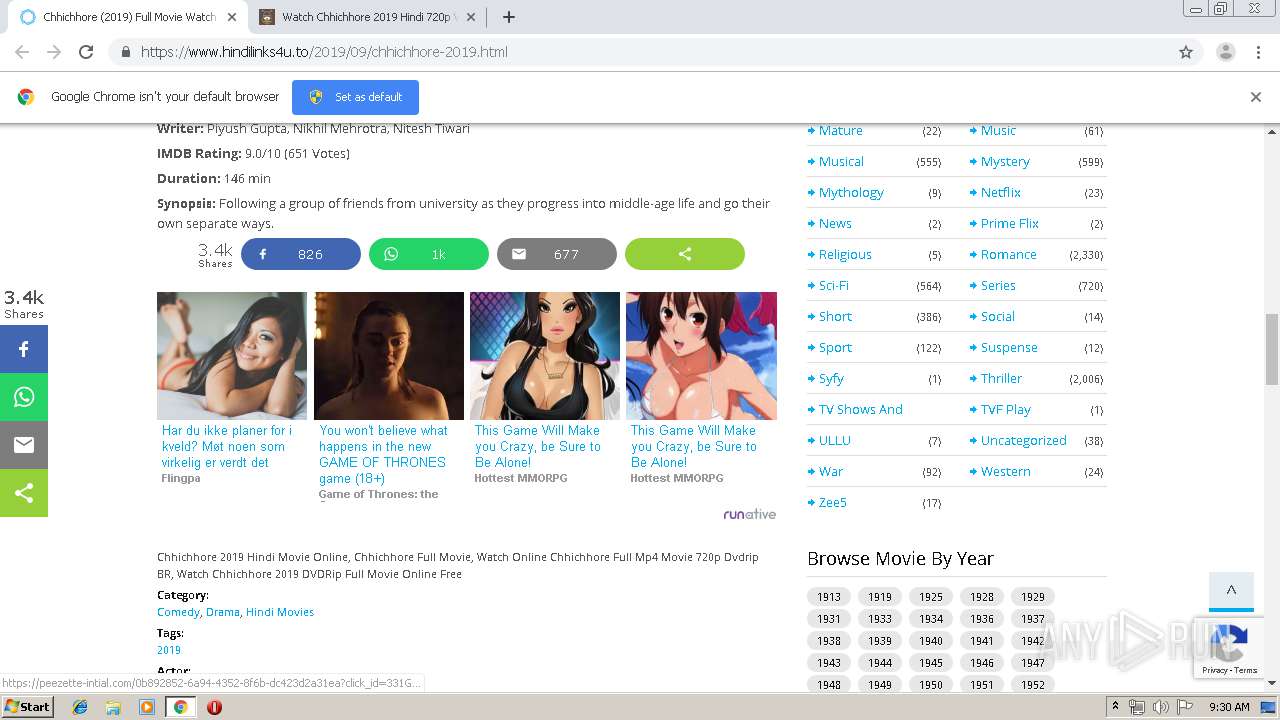Open the Hindi Movies category link
Image resolution: width=1280 pixels, height=720 pixels.
click(280, 612)
